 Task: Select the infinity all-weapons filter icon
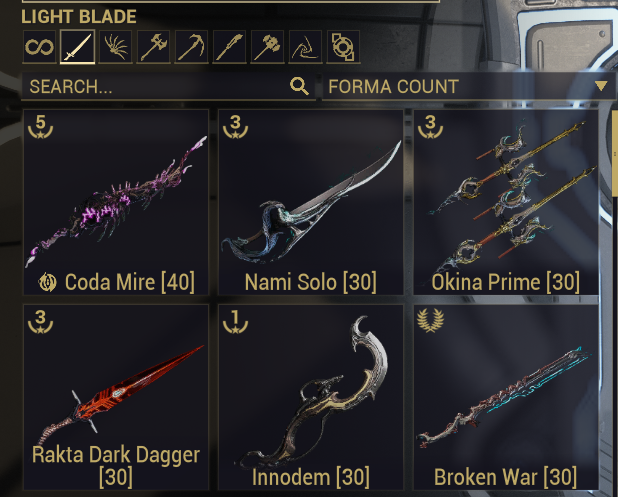(x=39, y=47)
